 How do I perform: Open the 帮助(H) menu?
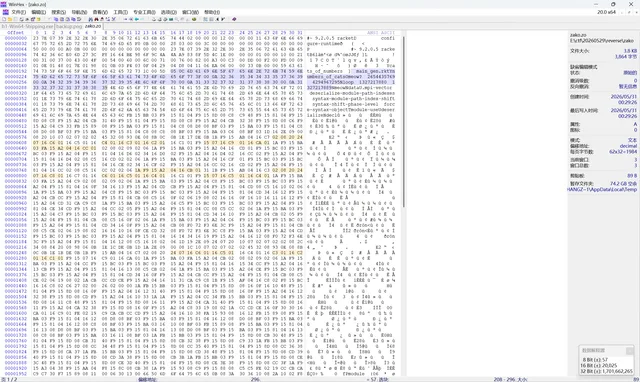(212, 12)
